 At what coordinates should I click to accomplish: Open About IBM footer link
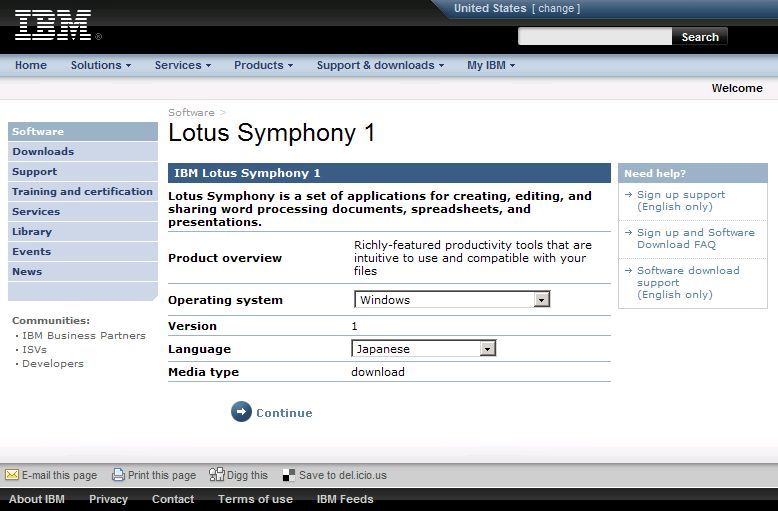click(37, 499)
